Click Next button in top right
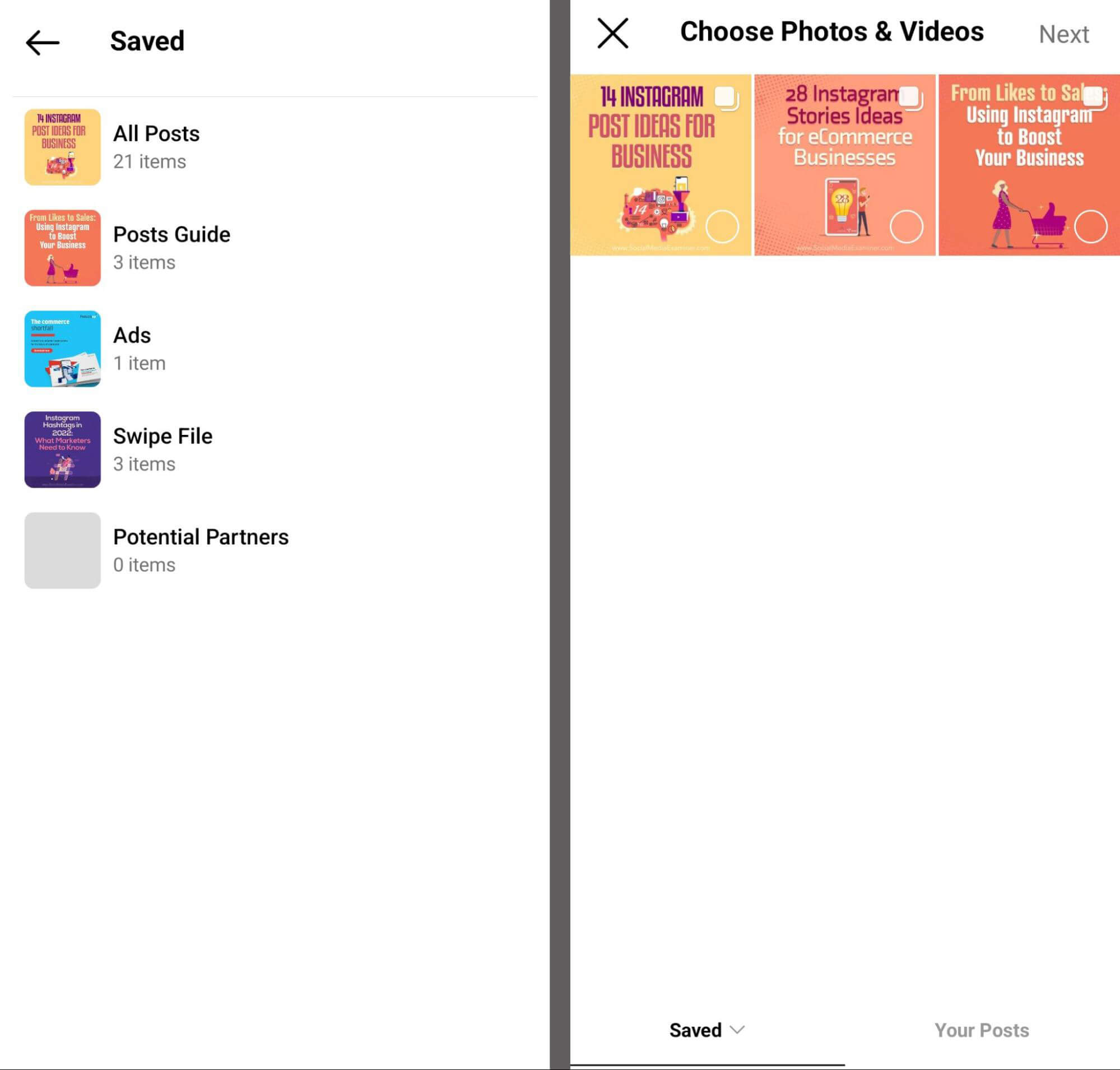The image size is (1120, 1070). tap(1063, 33)
